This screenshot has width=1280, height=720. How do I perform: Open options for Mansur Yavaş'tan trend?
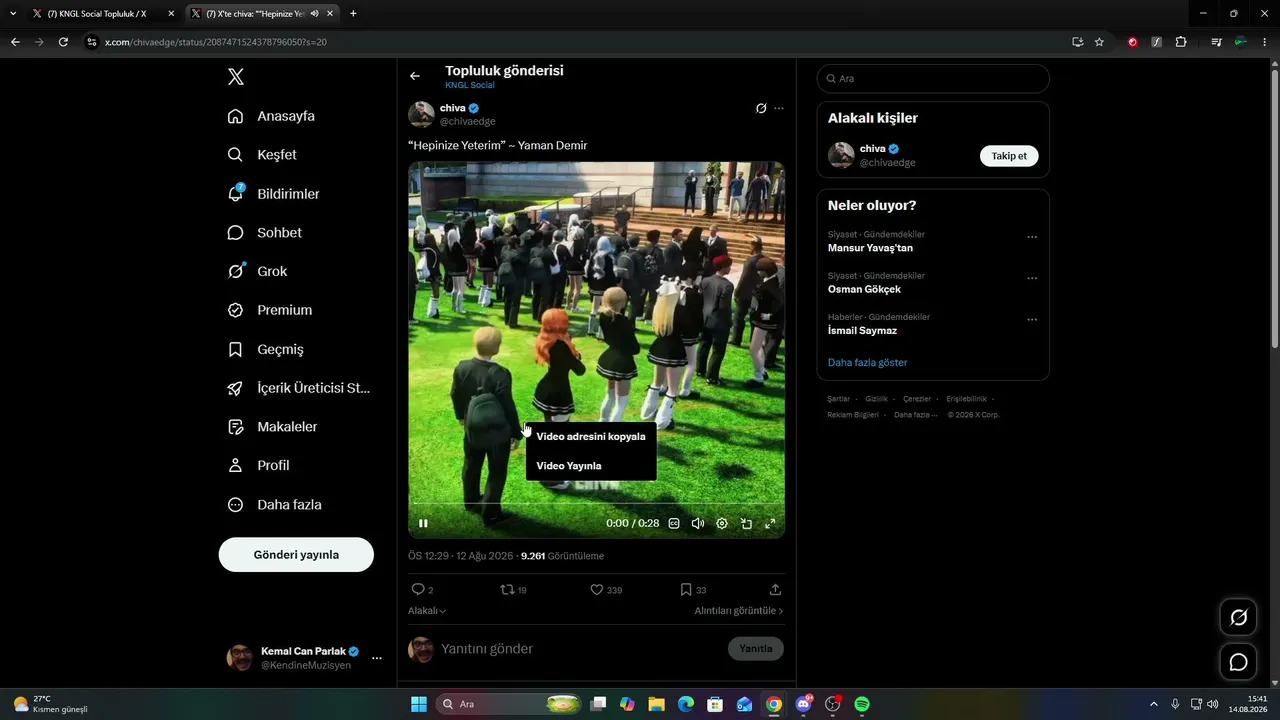click(x=1032, y=238)
